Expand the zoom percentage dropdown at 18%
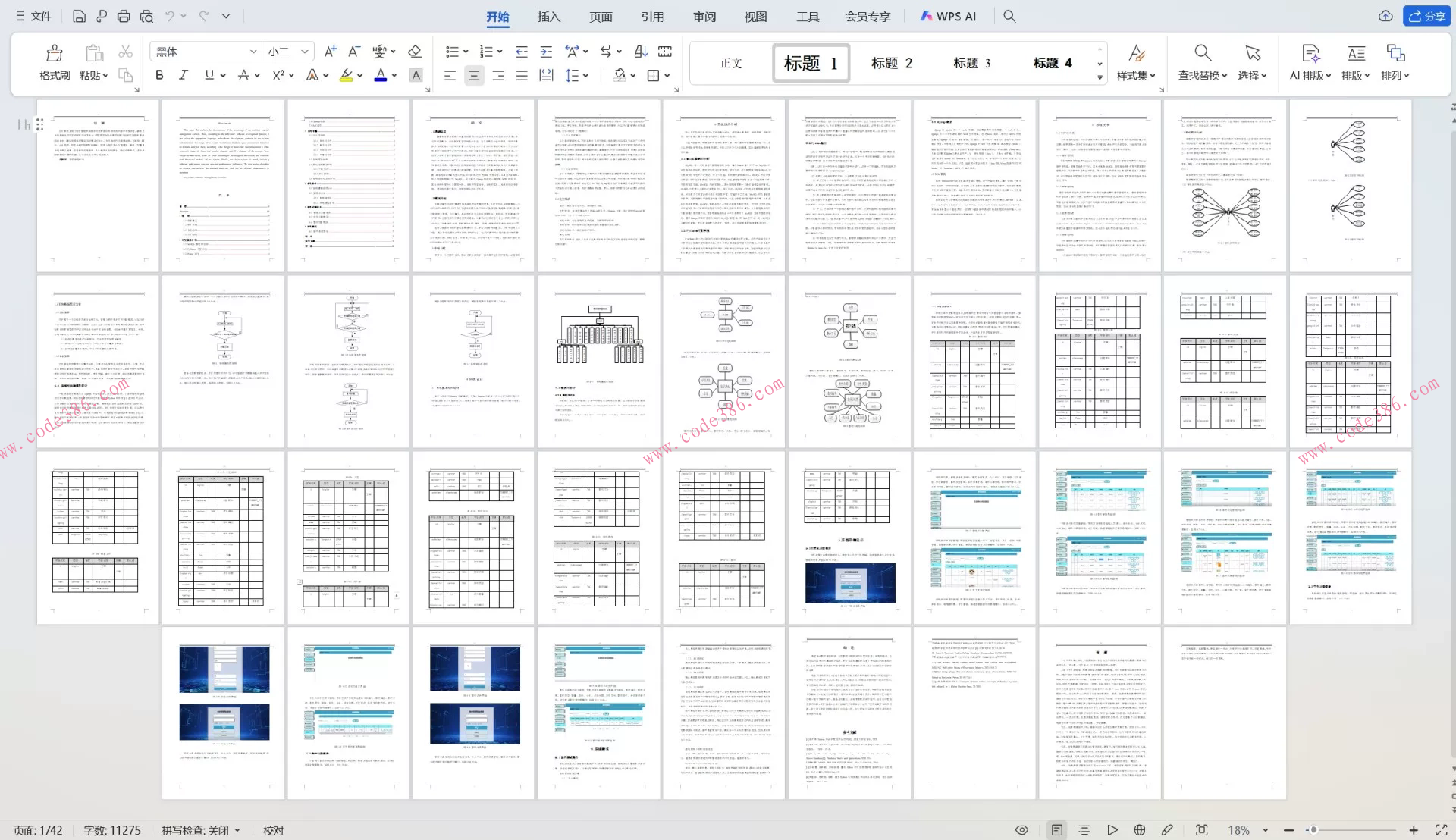 (1266, 831)
